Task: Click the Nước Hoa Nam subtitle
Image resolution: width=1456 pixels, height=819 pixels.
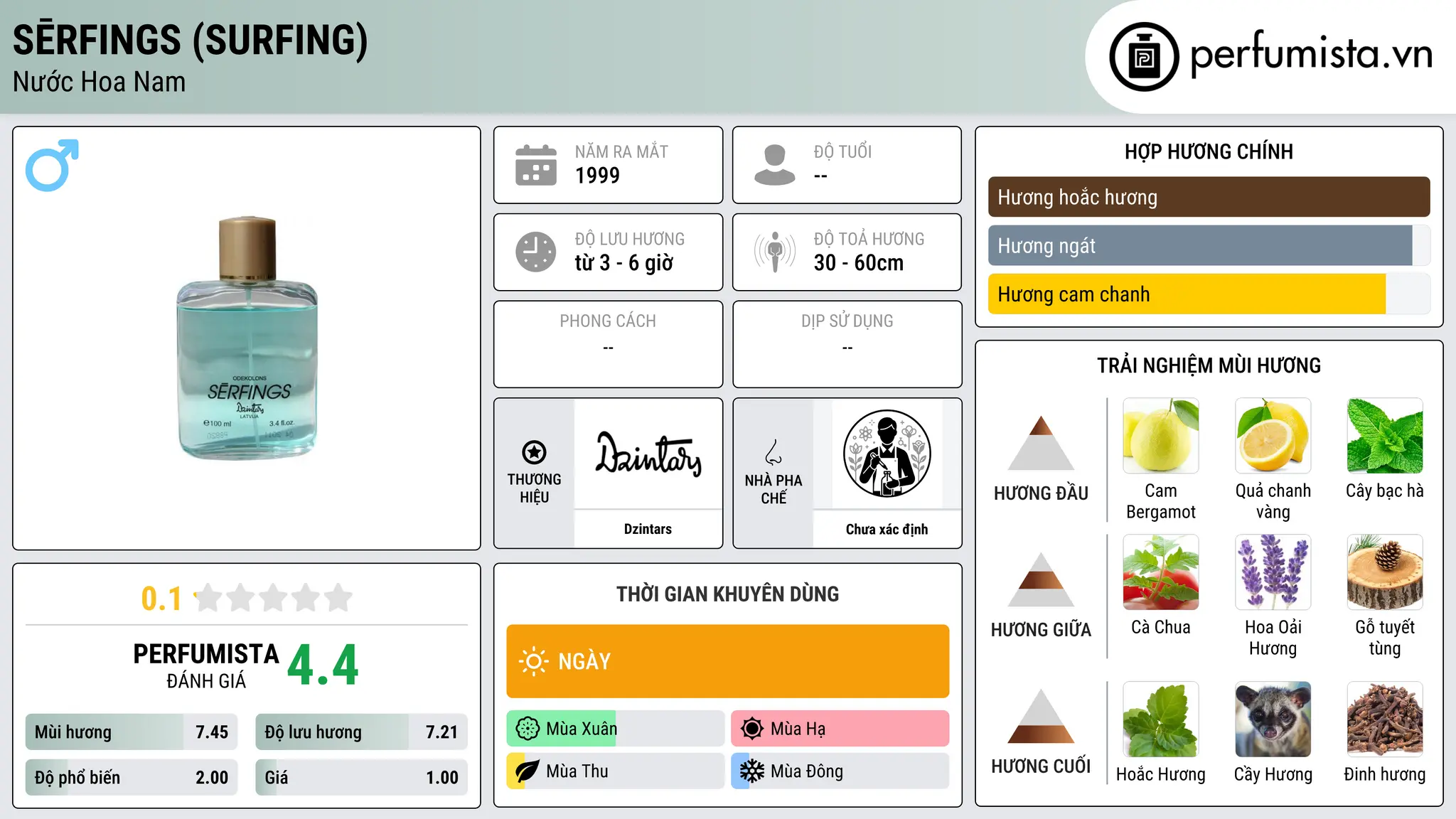Action: point(99,82)
